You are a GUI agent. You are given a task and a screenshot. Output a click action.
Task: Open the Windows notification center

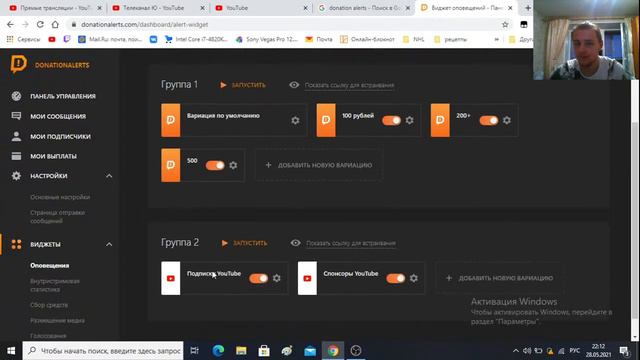624,351
